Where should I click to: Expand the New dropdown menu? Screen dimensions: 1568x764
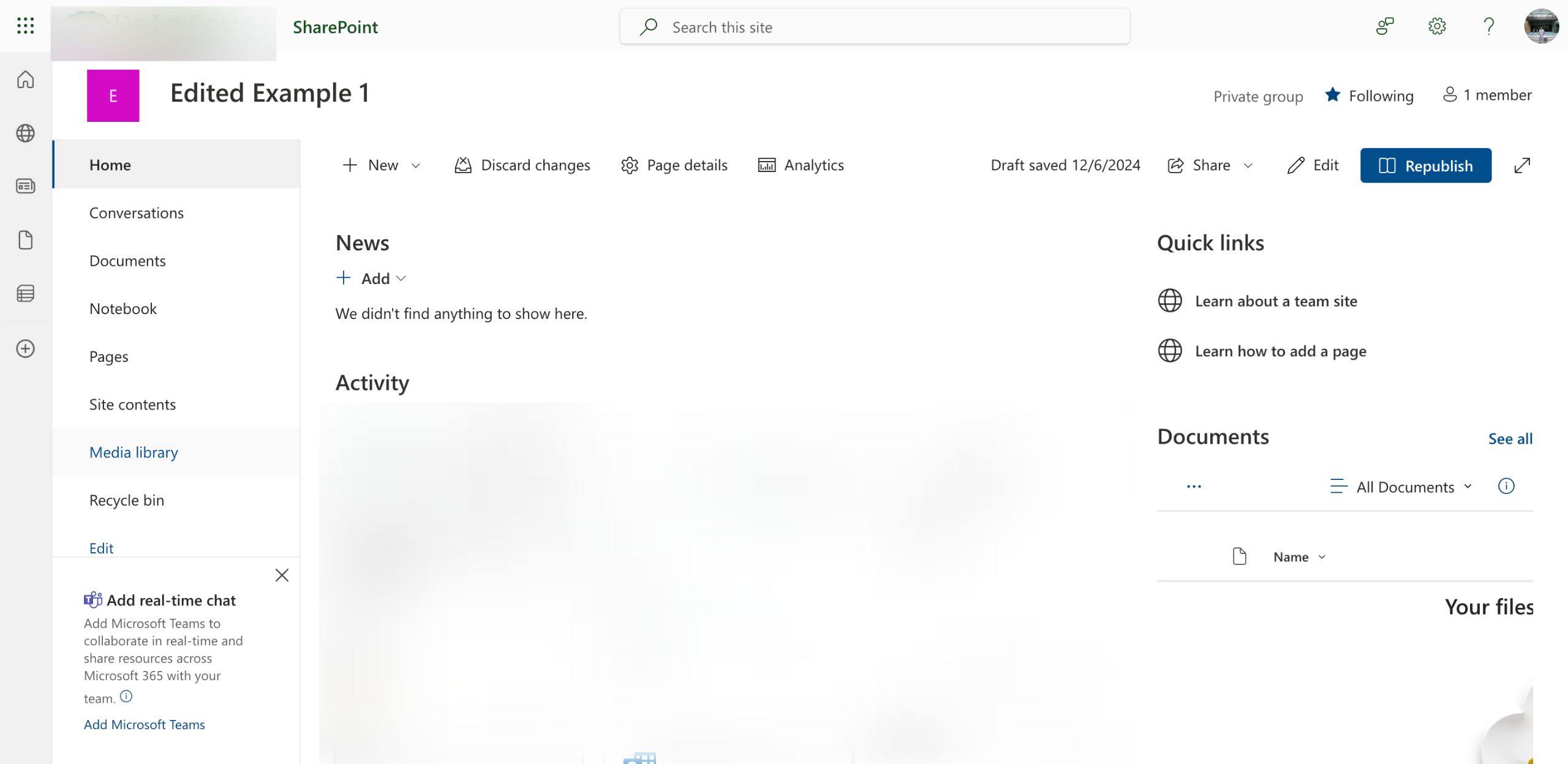pos(381,165)
